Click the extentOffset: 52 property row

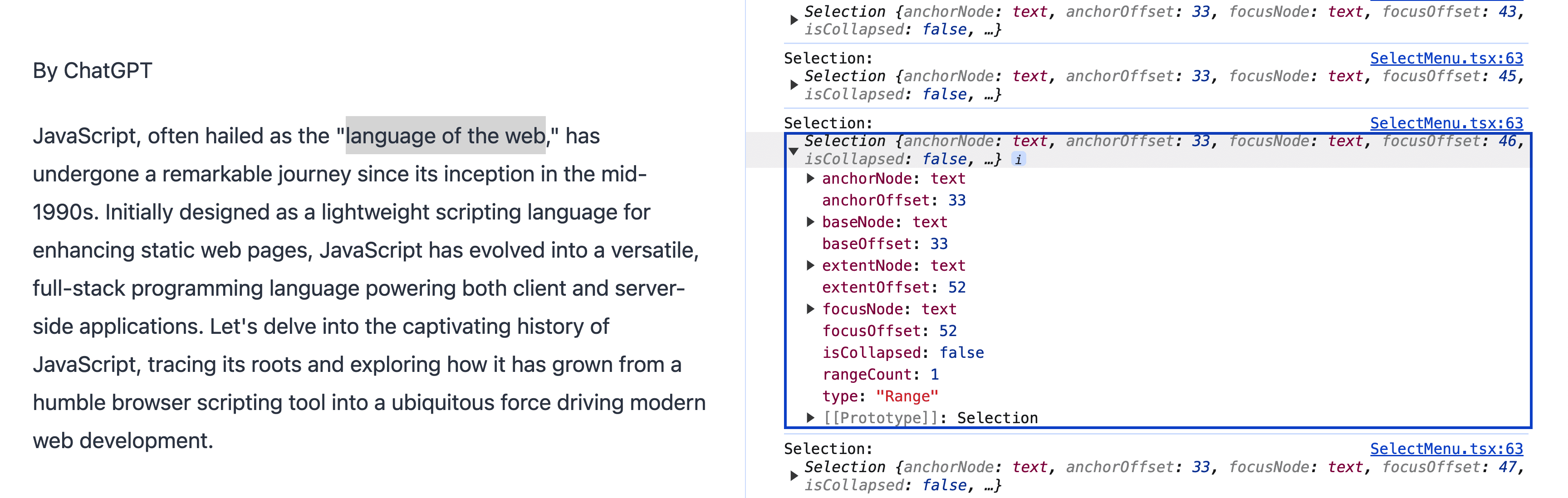[x=893, y=288]
